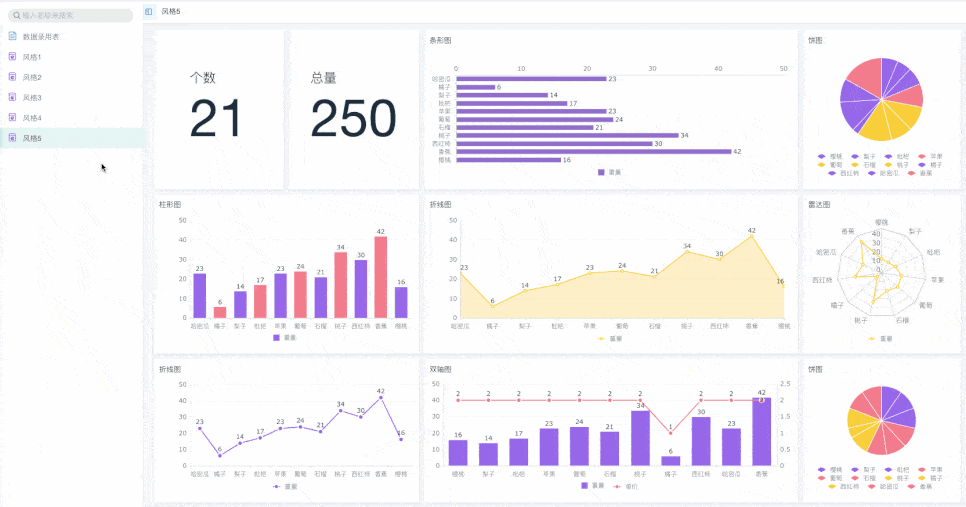
Task: Click the purple 30 column in 柱形图
Action: (361, 289)
